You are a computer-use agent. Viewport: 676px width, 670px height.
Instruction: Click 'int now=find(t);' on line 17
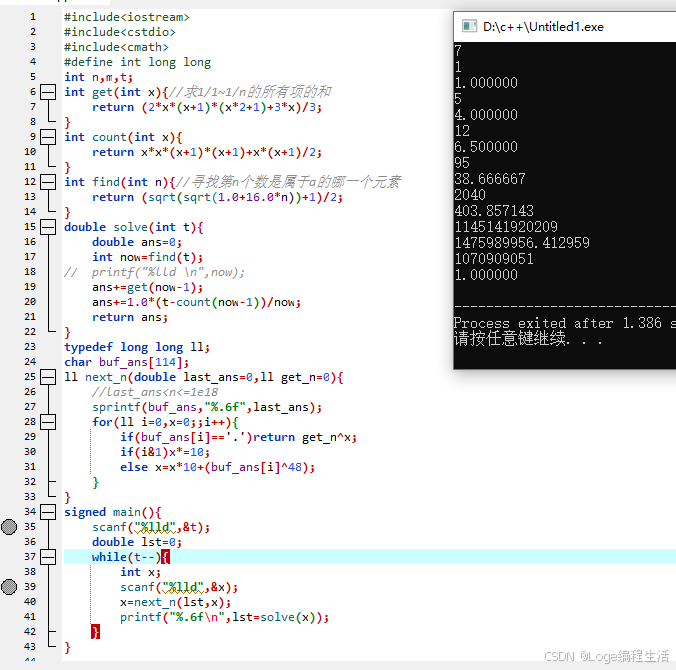pos(147,257)
